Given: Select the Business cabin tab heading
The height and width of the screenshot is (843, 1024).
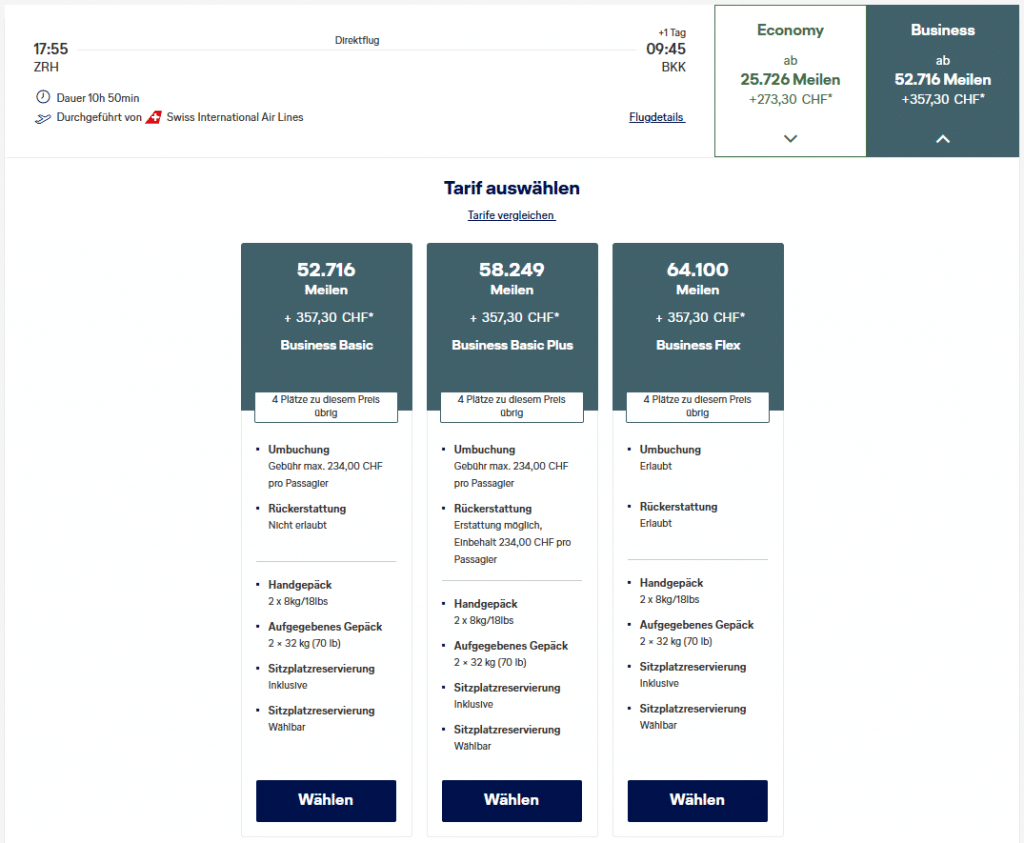Looking at the screenshot, I should [x=942, y=30].
